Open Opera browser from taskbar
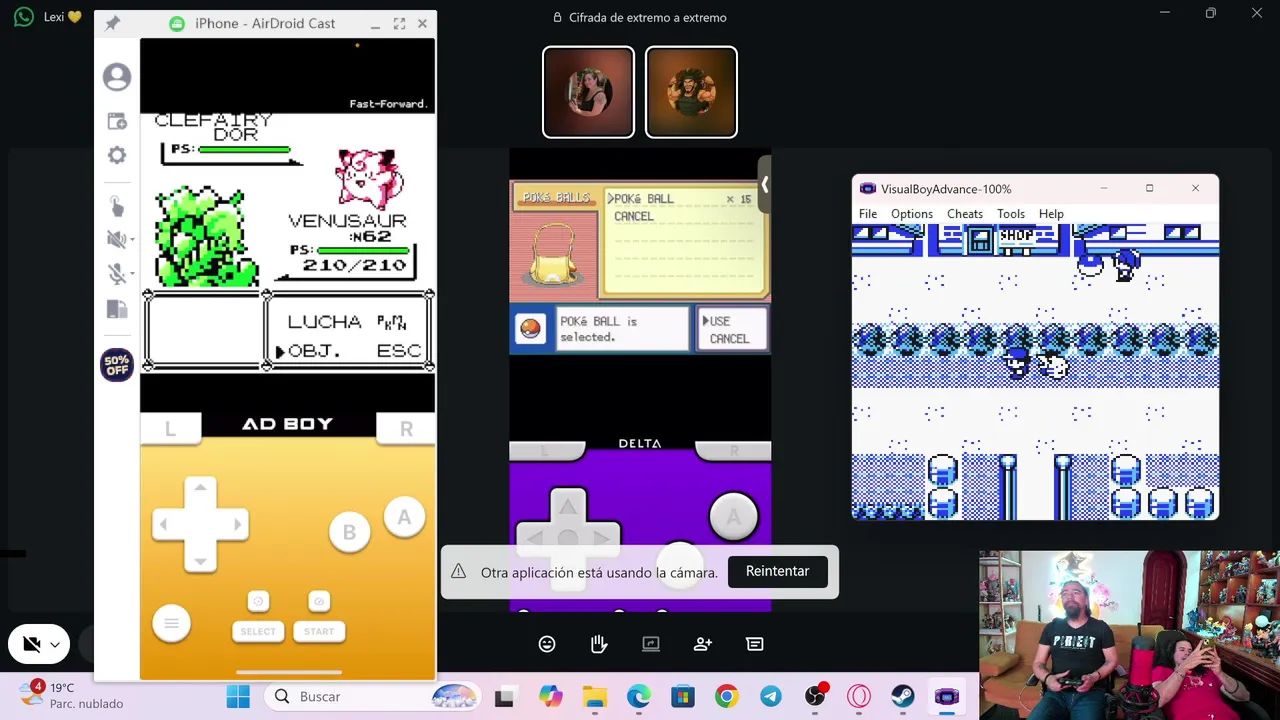Viewport: 1280px width, 720px height. coord(859,697)
